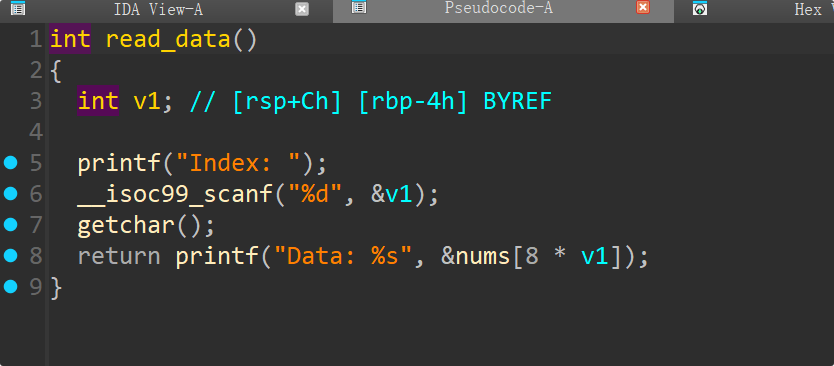Toggle breakpoint dot on line 7
This screenshot has width=834, height=366.
point(11,224)
